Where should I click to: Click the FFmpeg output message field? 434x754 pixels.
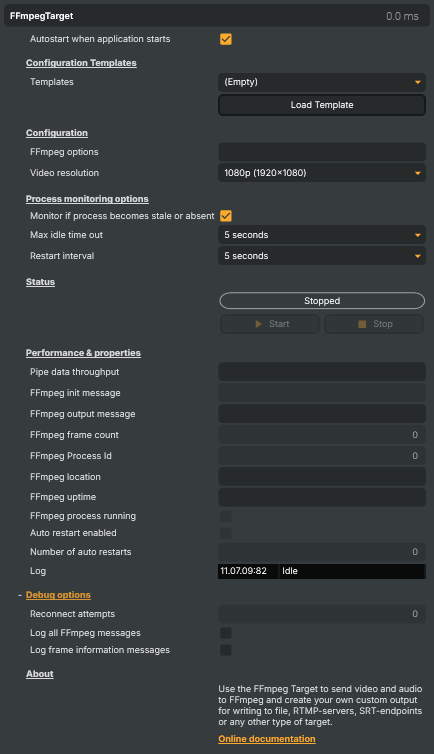coord(322,414)
